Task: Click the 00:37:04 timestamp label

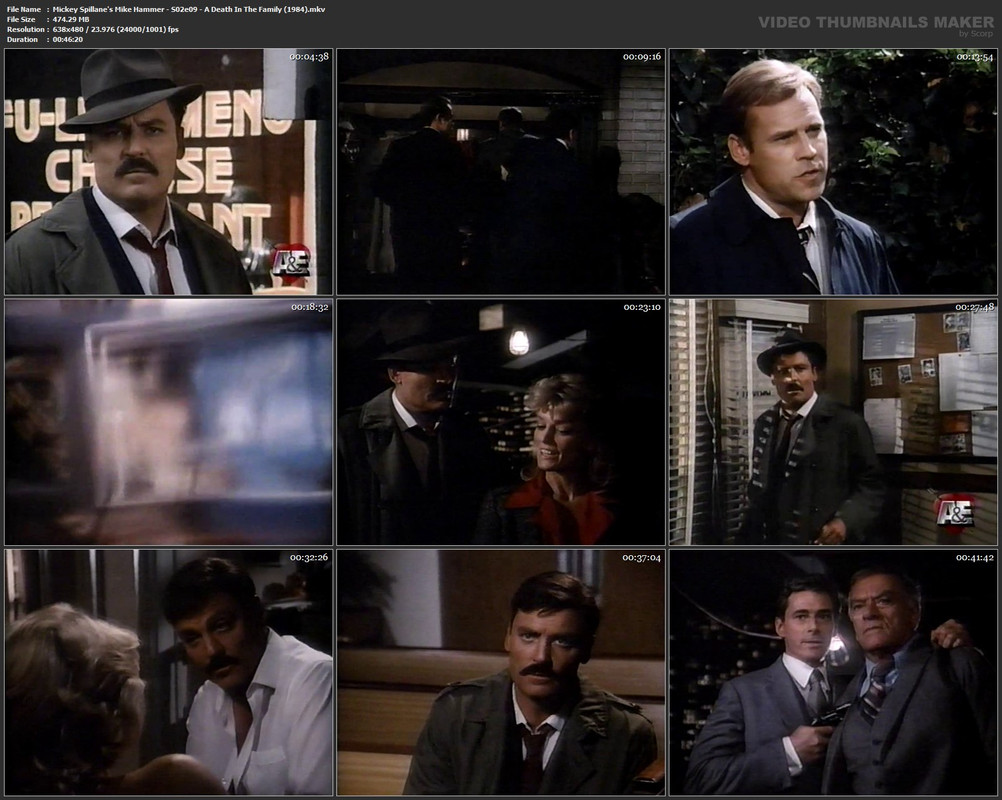Action: (x=642, y=557)
